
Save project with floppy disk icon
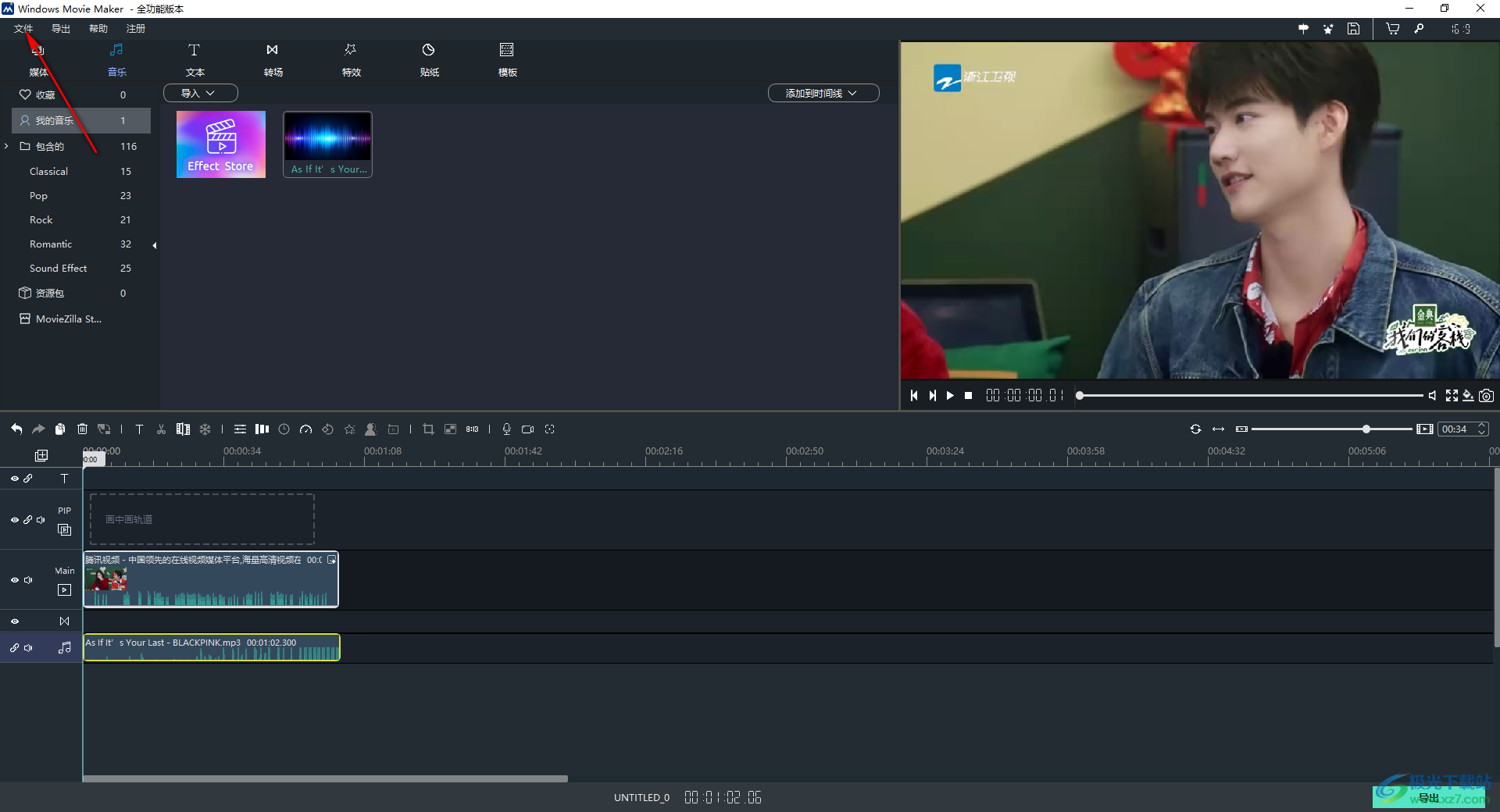1354,29
